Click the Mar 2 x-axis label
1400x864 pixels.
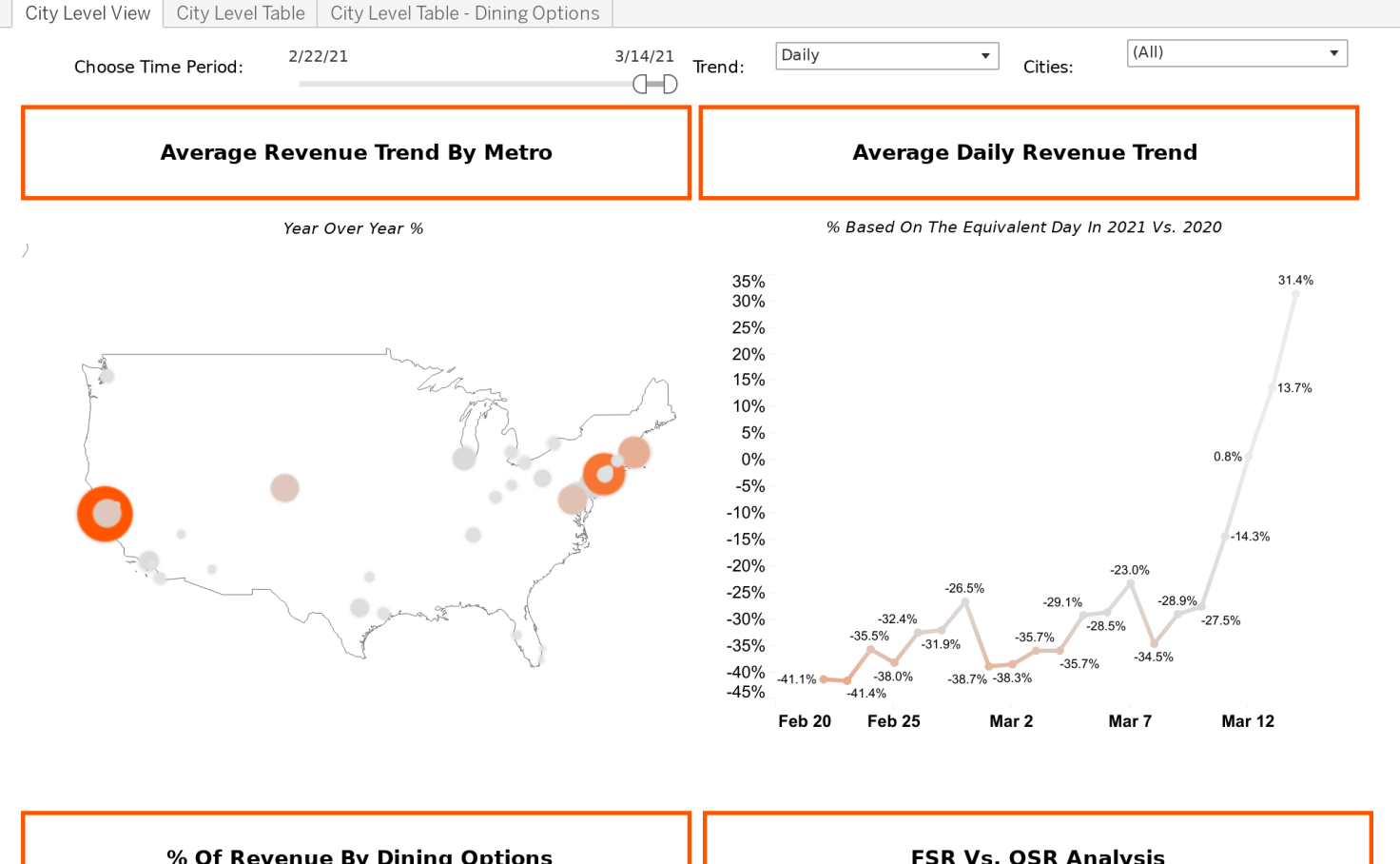(x=1011, y=721)
